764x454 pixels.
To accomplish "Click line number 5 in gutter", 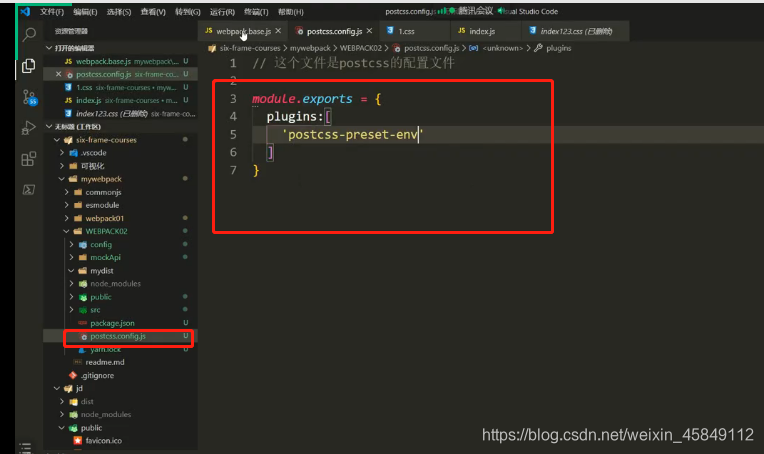I will [233, 134].
